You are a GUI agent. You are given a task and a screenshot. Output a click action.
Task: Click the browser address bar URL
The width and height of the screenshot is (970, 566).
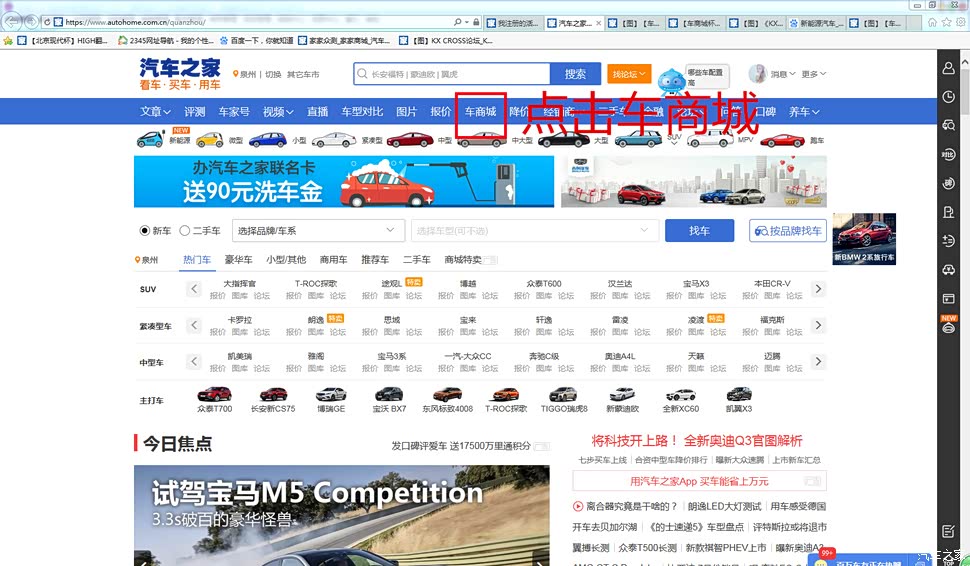(x=135, y=22)
